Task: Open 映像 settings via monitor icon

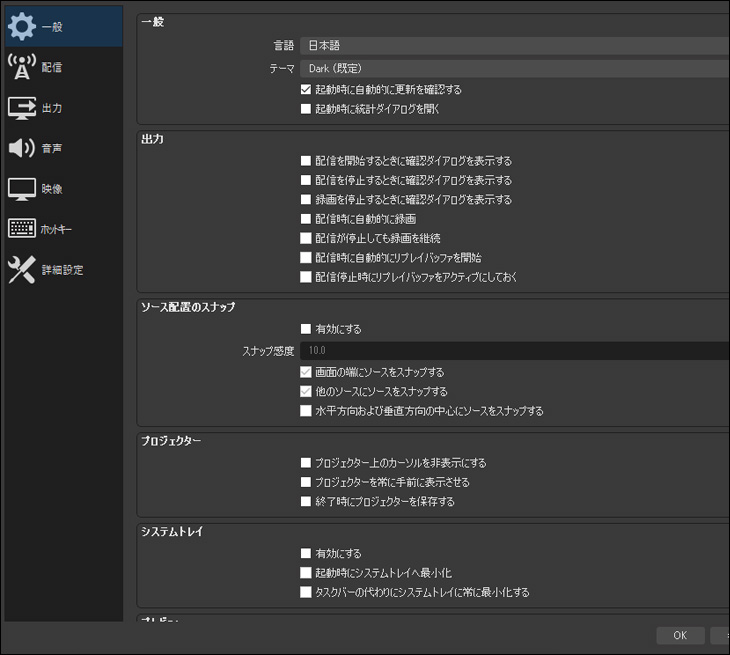Action: point(22,189)
